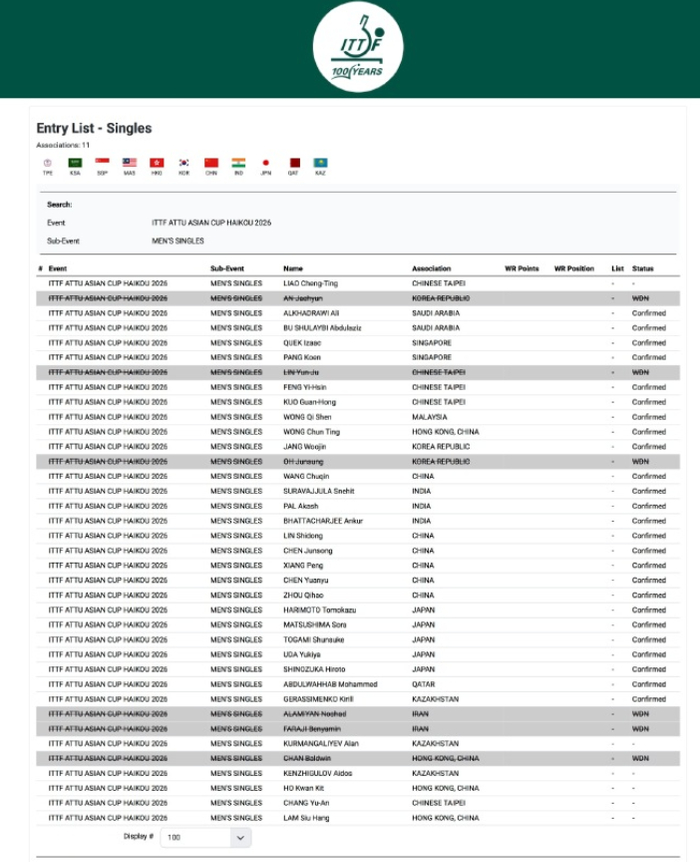Screen dimensions: 700x862
Task: Click the withdrawn name ALAMIYAN Noshad
Action: [x=315, y=714]
